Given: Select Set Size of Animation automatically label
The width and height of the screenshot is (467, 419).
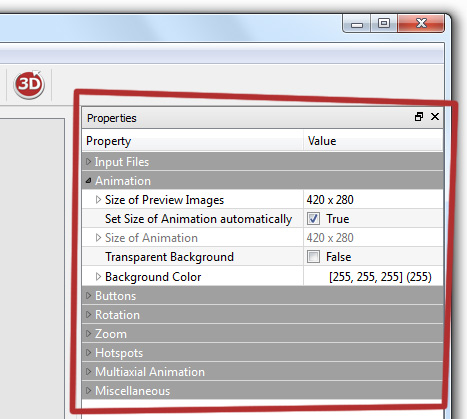Looking at the screenshot, I should point(198,219).
